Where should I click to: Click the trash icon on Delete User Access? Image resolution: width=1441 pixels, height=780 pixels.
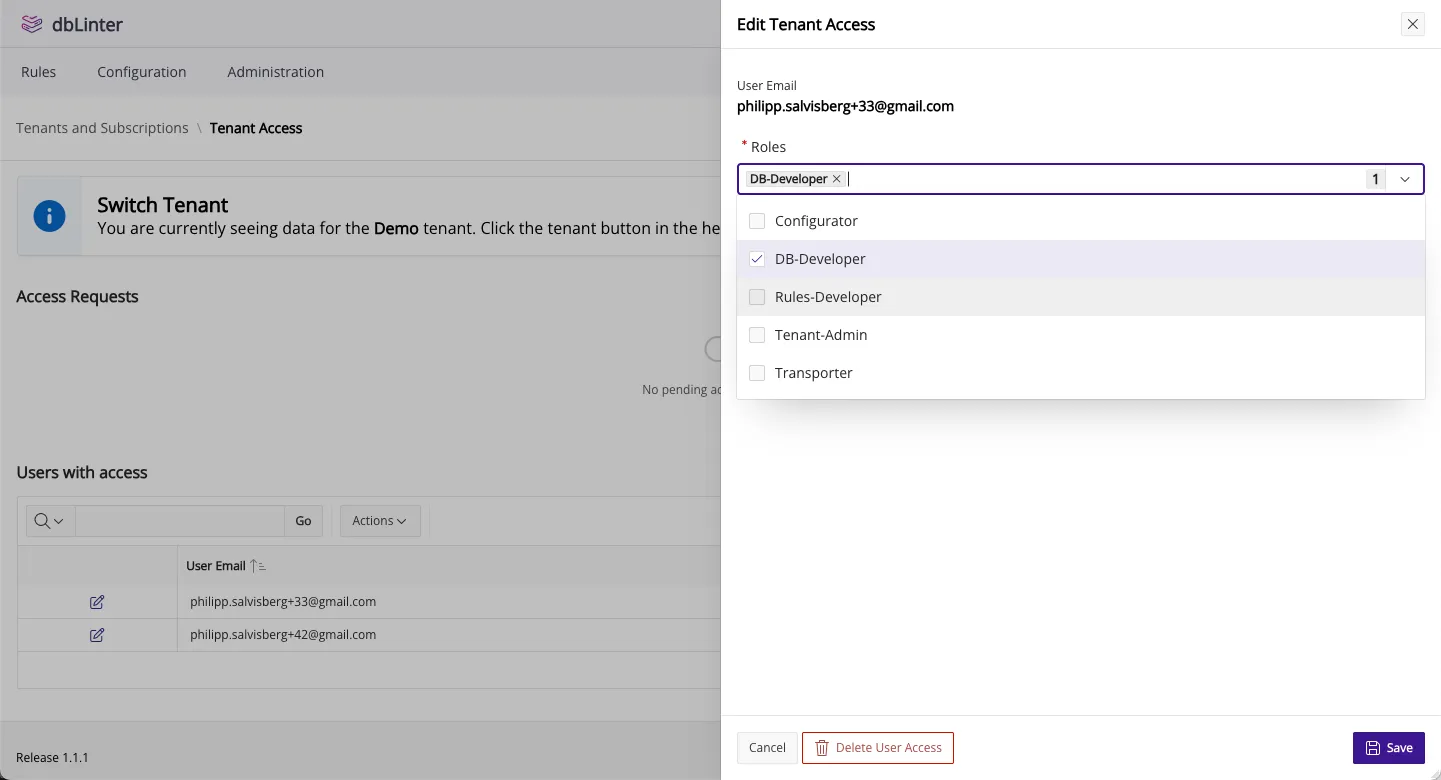tap(821, 747)
